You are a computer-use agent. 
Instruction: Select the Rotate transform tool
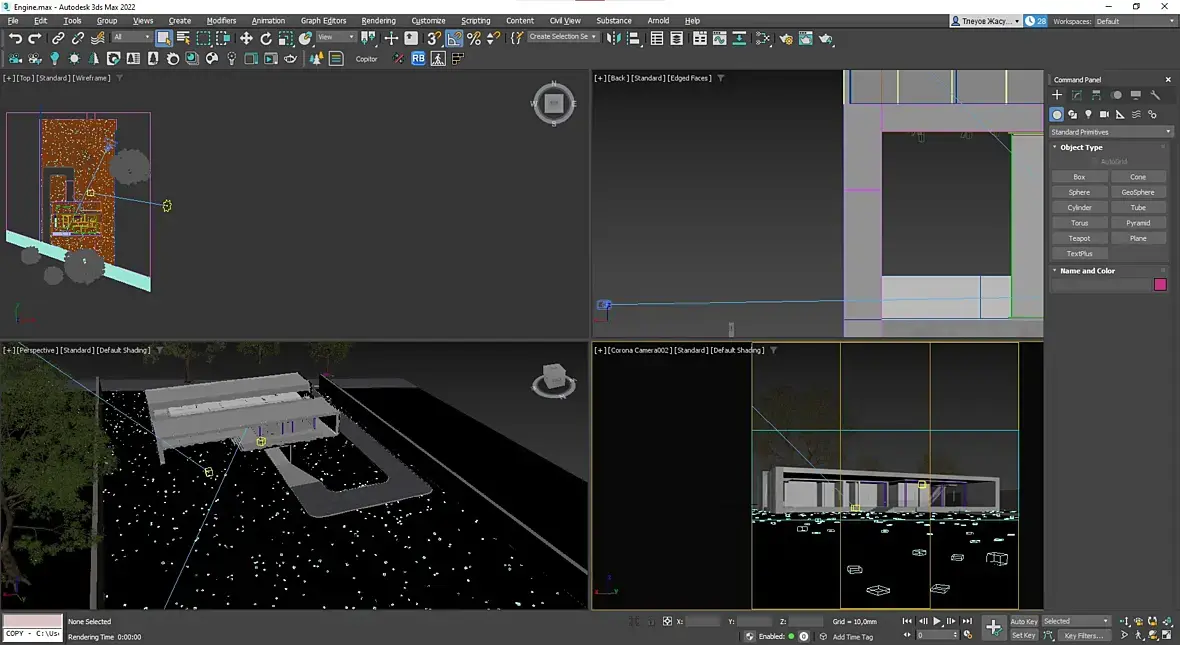click(266, 38)
